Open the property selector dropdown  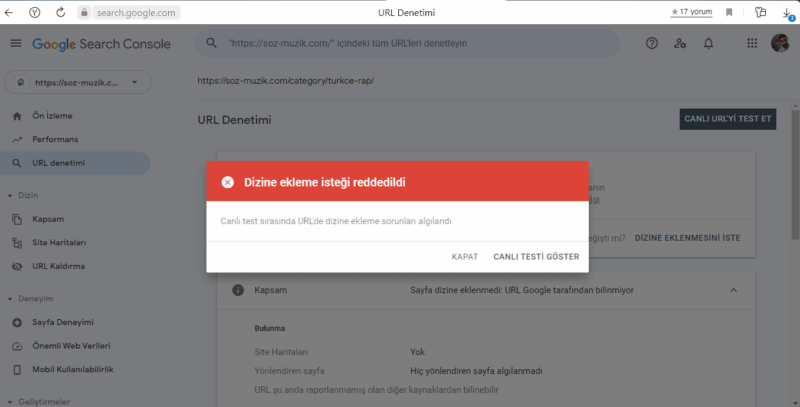[77, 80]
